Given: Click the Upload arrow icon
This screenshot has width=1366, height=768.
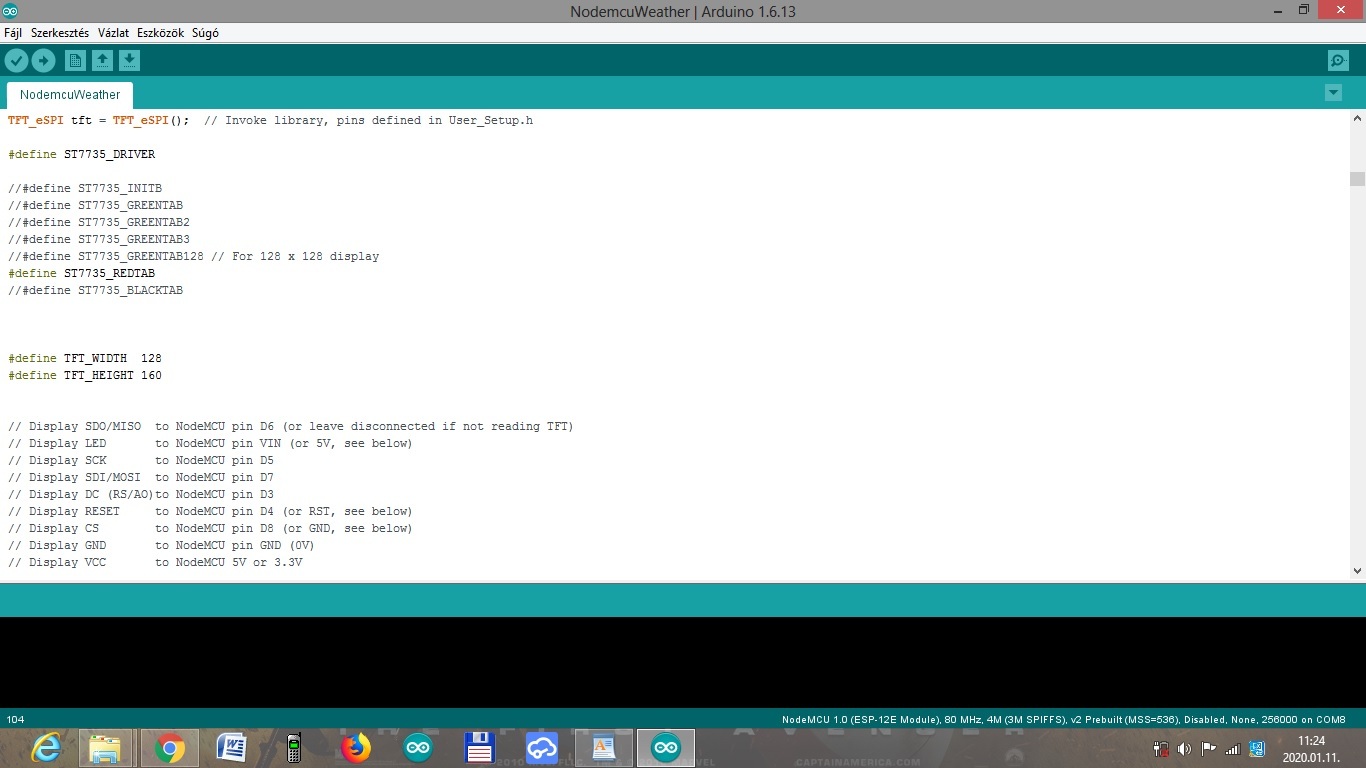Looking at the screenshot, I should tap(43, 61).
